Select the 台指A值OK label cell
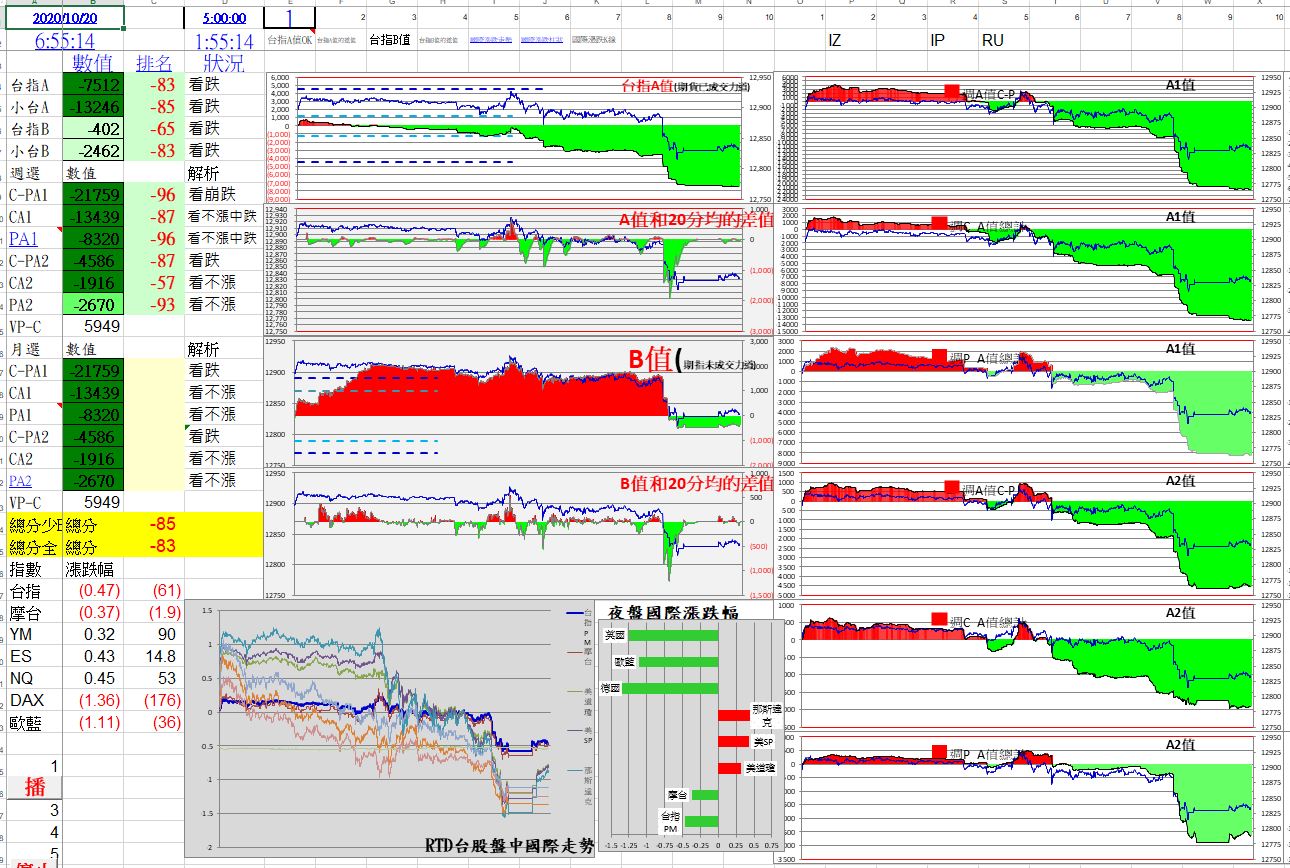 pyautogui.click(x=289, y=41)
